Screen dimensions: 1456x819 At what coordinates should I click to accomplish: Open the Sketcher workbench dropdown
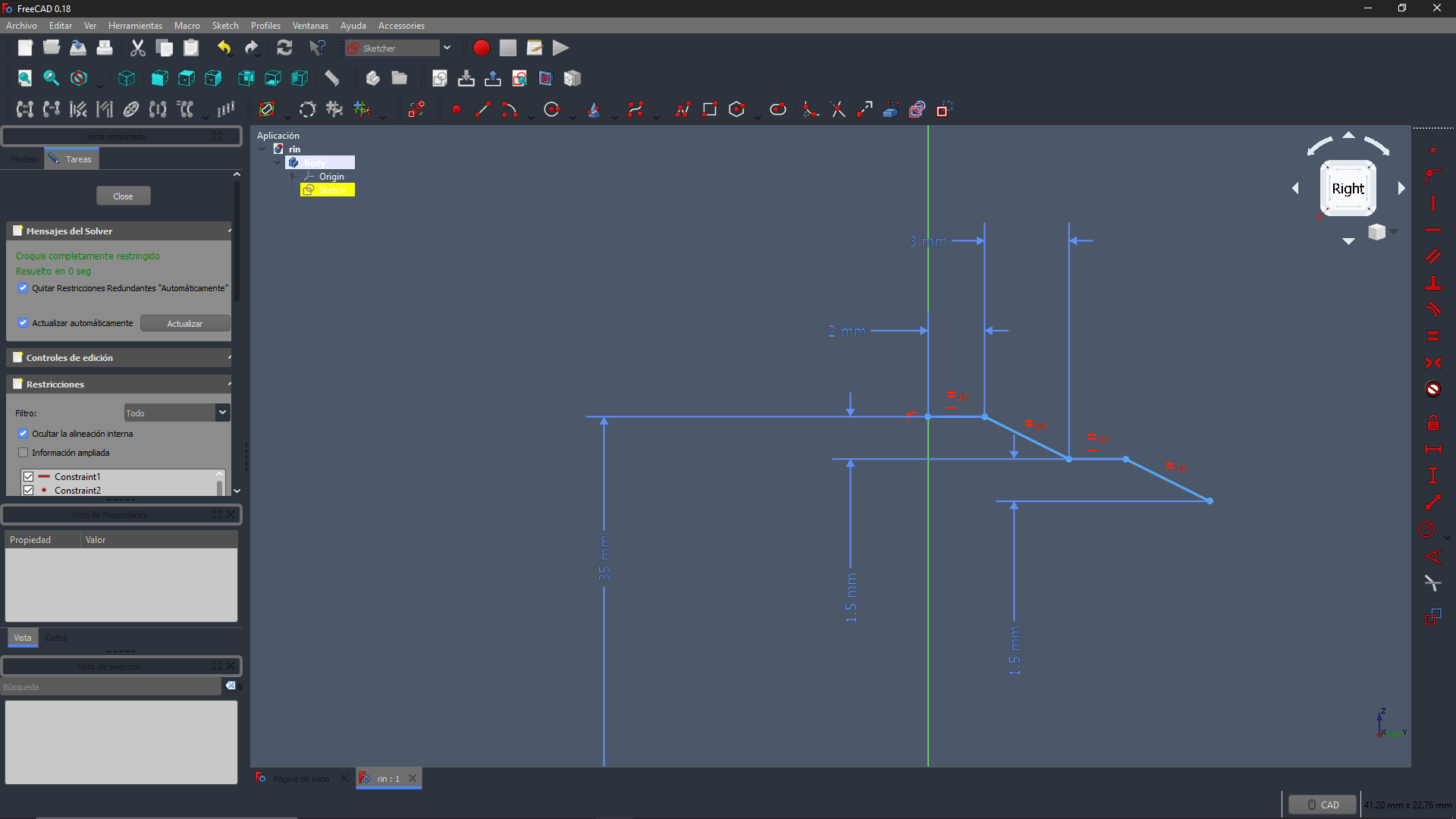446,49
